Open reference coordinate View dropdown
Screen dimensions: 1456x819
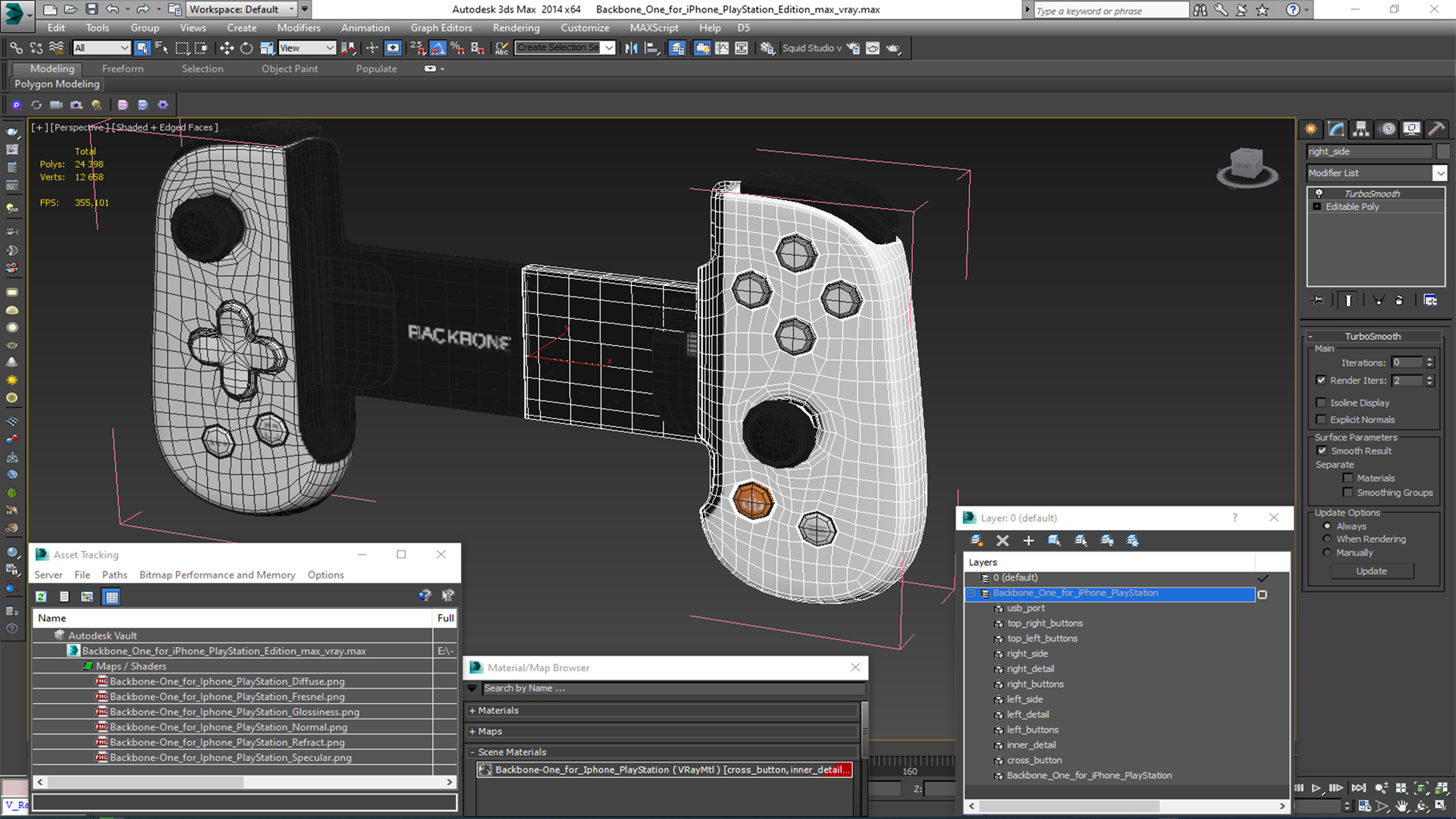(307, 48)
